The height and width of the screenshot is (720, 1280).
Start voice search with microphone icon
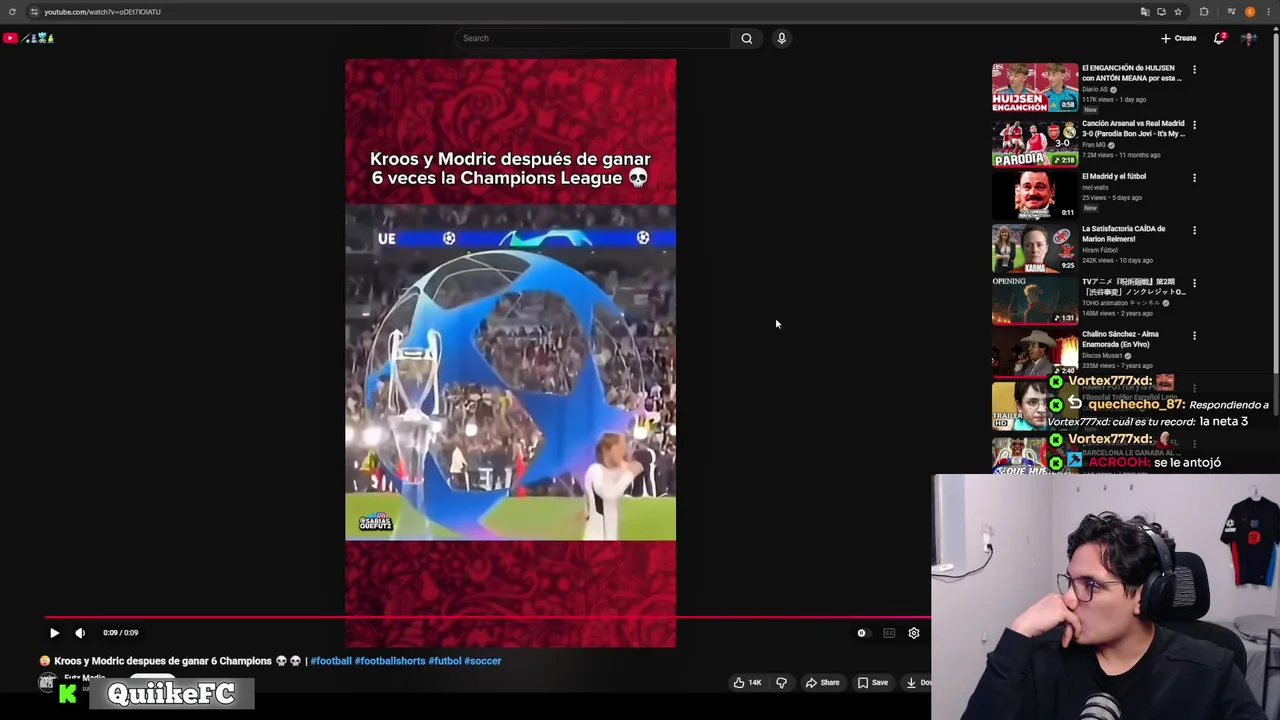(x=782, y=38)
